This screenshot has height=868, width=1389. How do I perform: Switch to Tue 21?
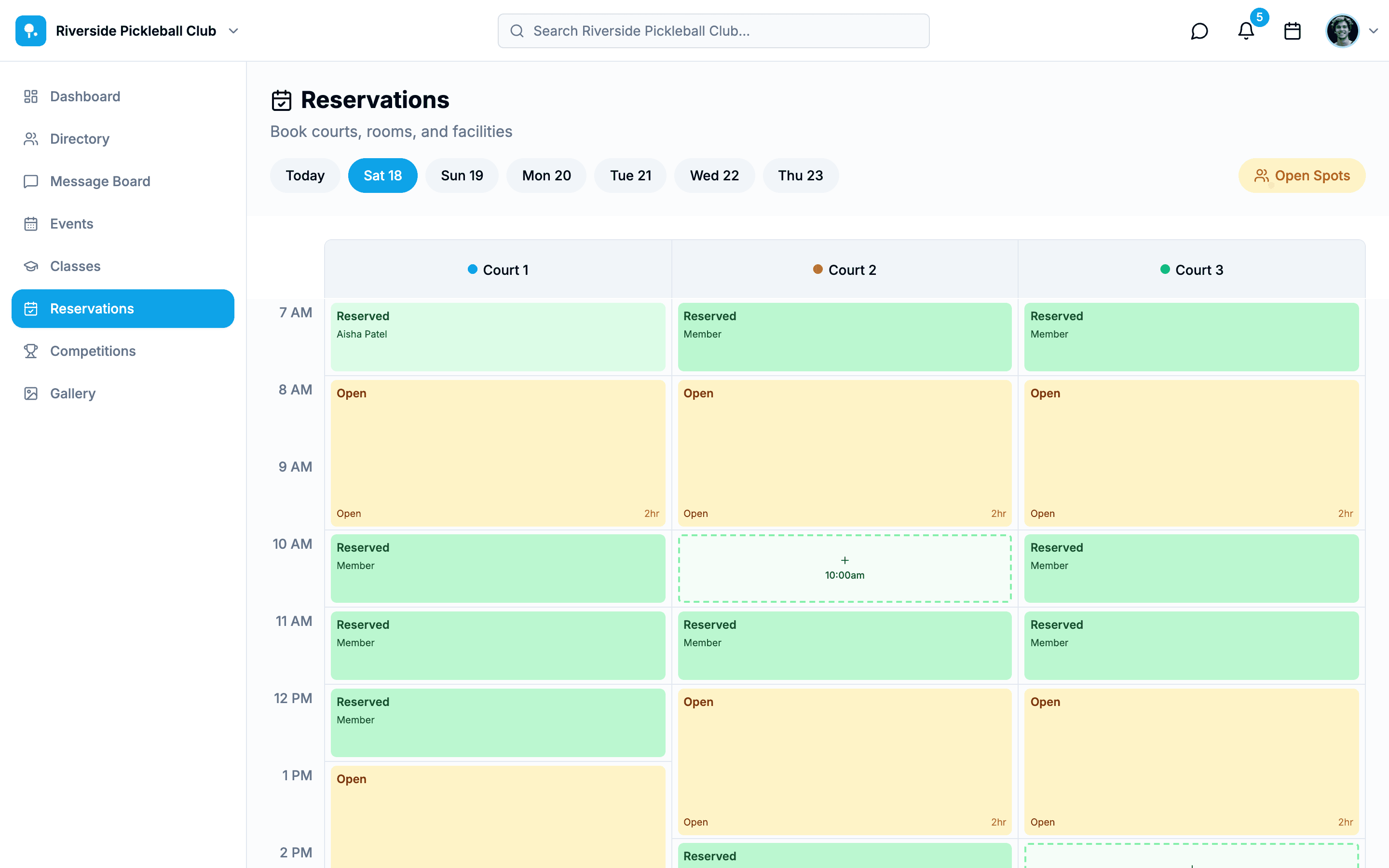pyautogui.click(x=630, y=176)
